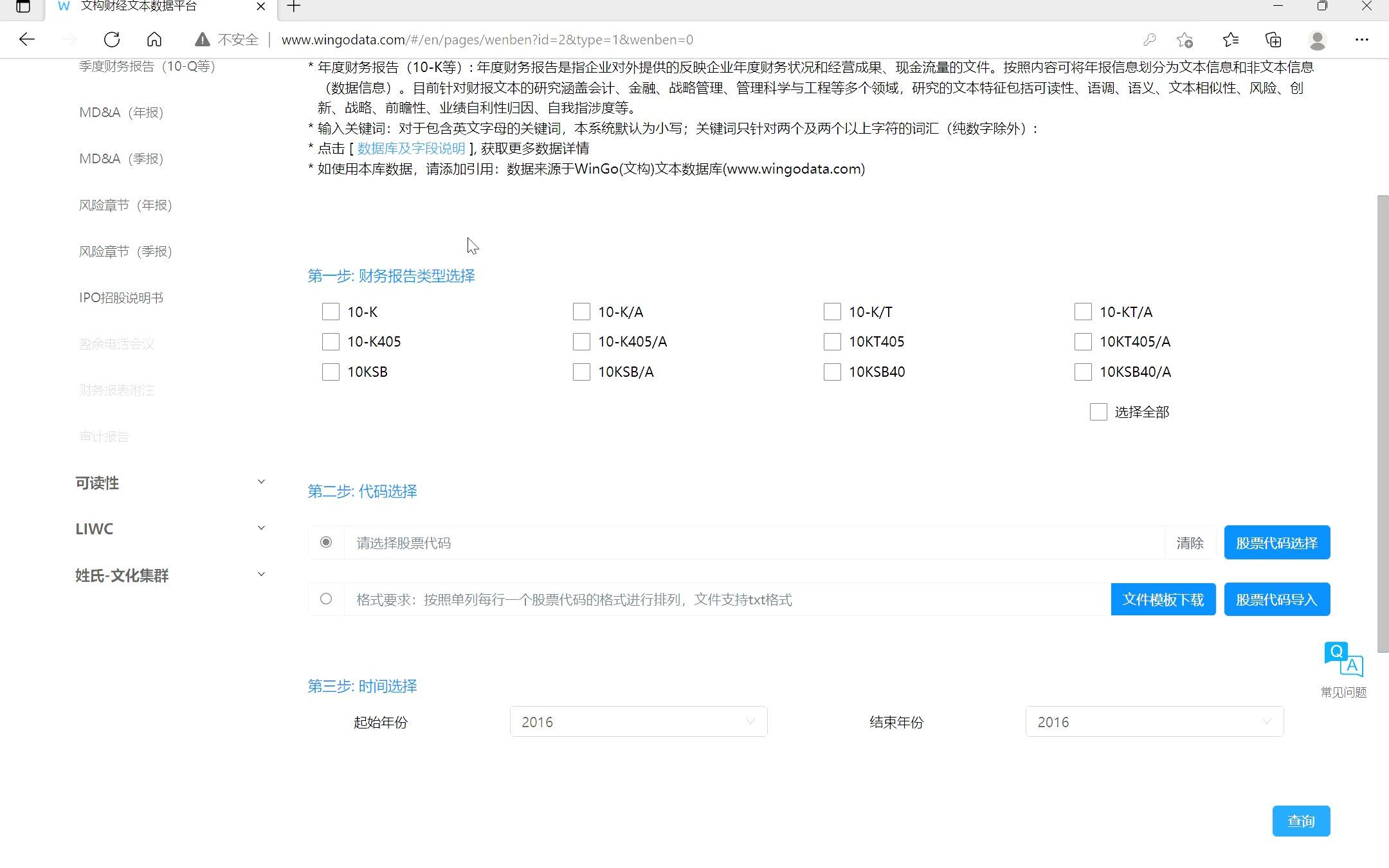
Task: Open the tab actions menu icon
Action: pyautogui.click(x=23, y=6)
